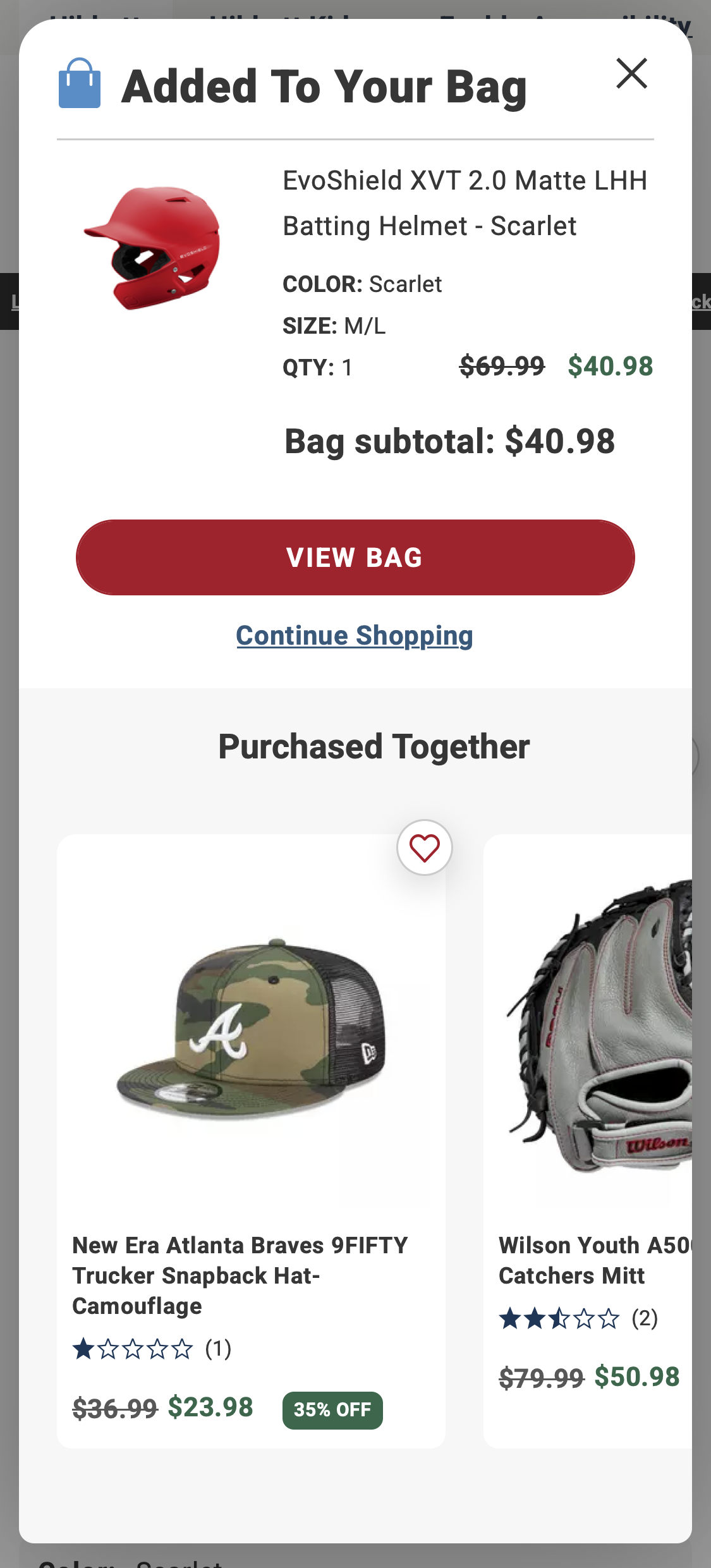
Task: Open the Wilson Youth Catchers Mitt title
Action: (x=594, y=1260)
